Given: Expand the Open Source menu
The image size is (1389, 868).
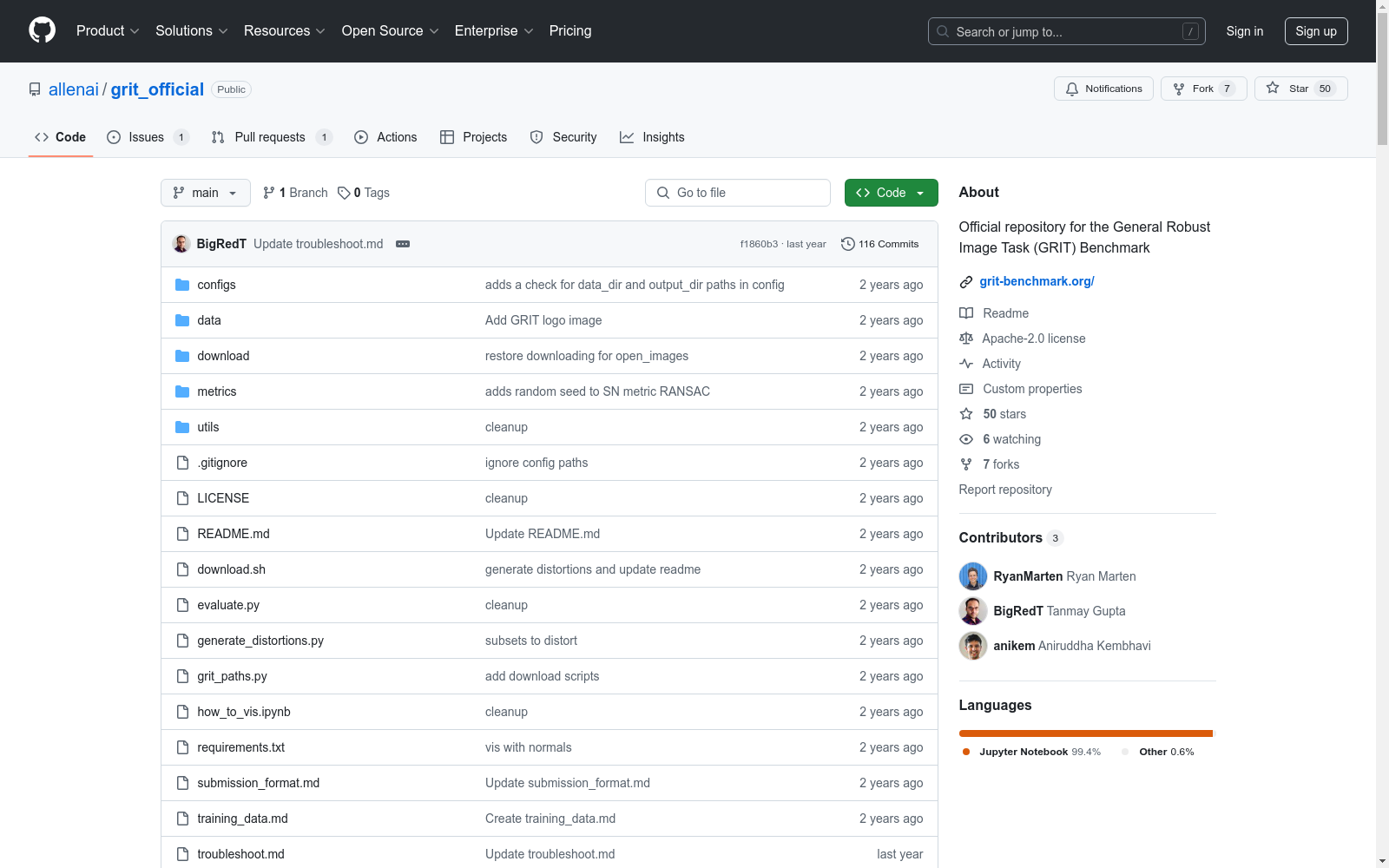Looking at the screenshot, I should pos(391,31).
